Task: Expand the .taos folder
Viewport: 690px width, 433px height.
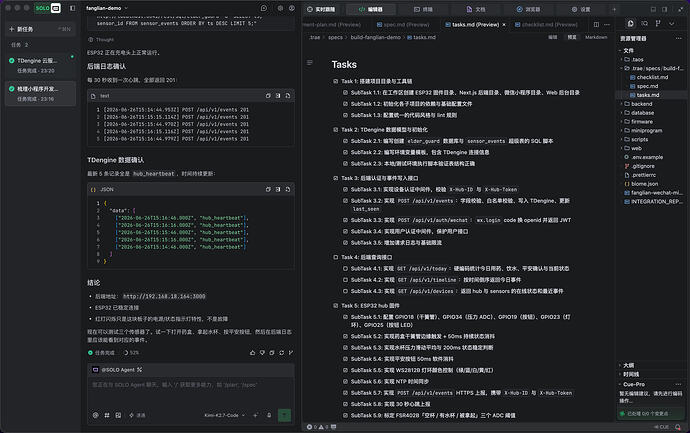Action: pyautogui.click(x=638, y=59)
